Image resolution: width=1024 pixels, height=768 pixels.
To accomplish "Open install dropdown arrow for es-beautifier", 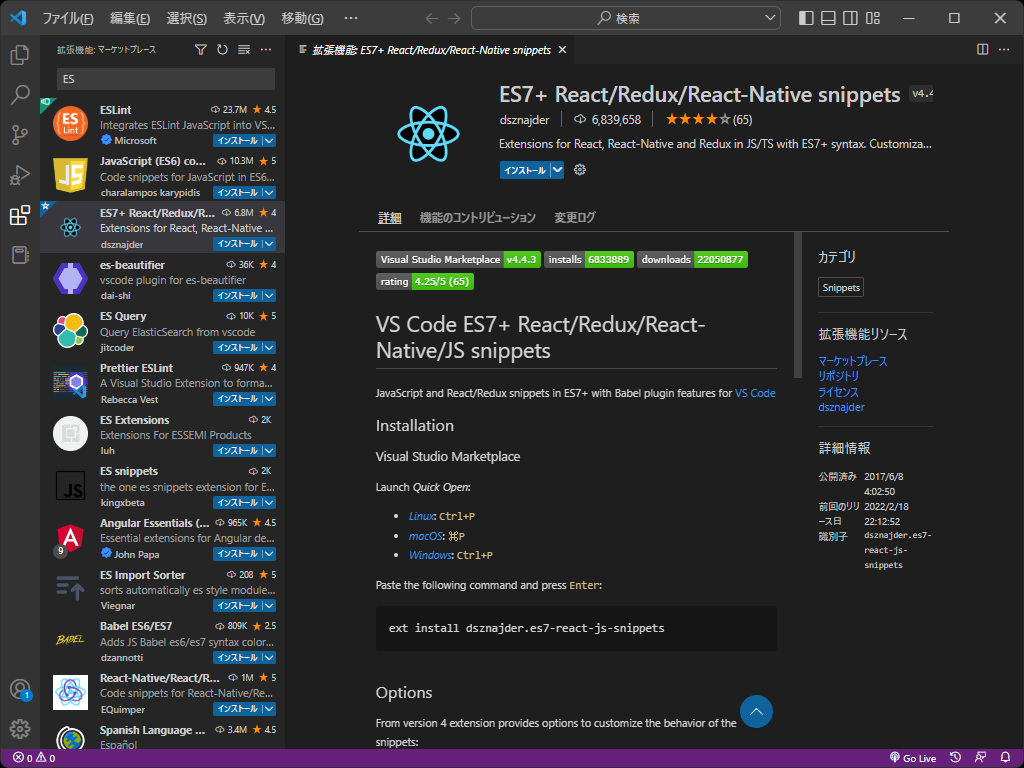I will [269, 296].
